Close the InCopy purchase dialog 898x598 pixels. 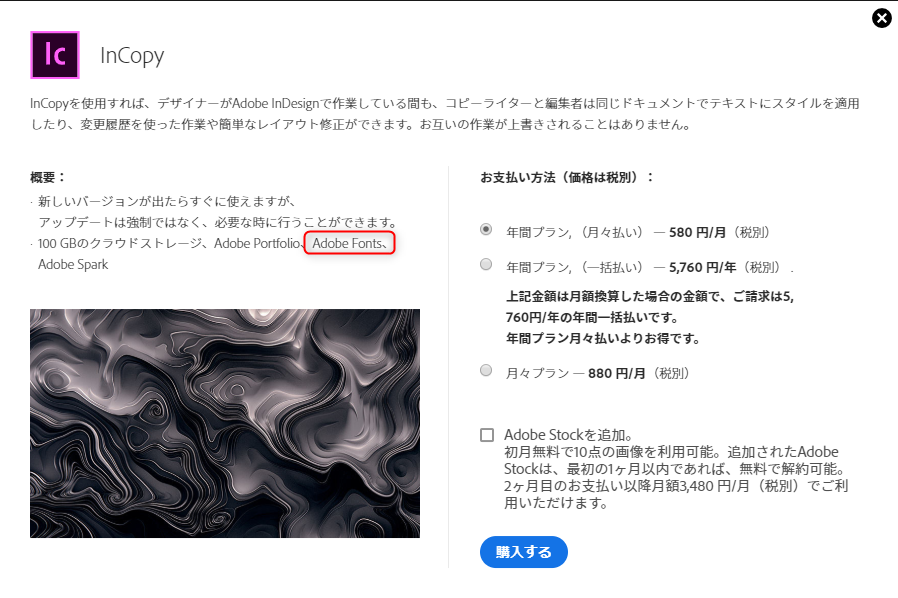click(x=881, y=18)
